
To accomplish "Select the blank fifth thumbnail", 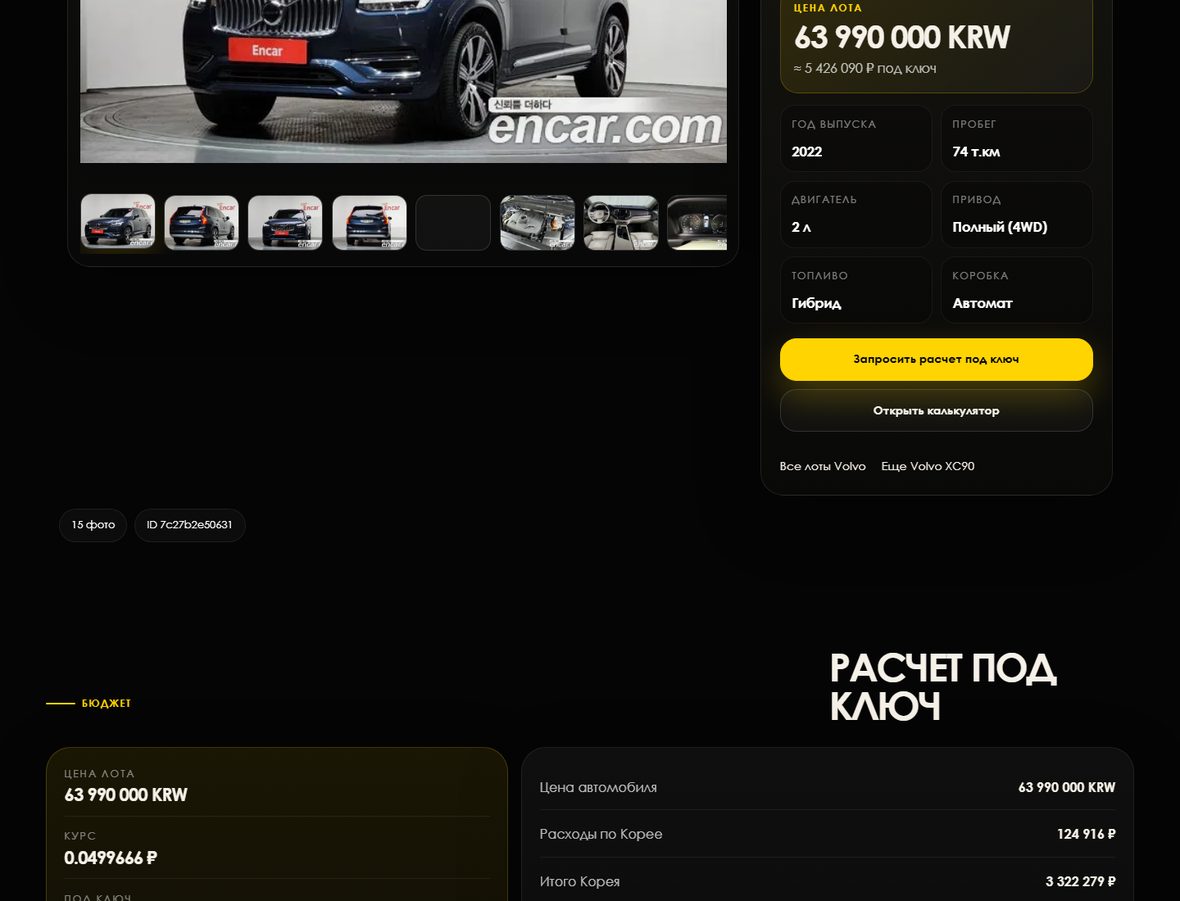I will pyautogui.click(x=453, y=222).
